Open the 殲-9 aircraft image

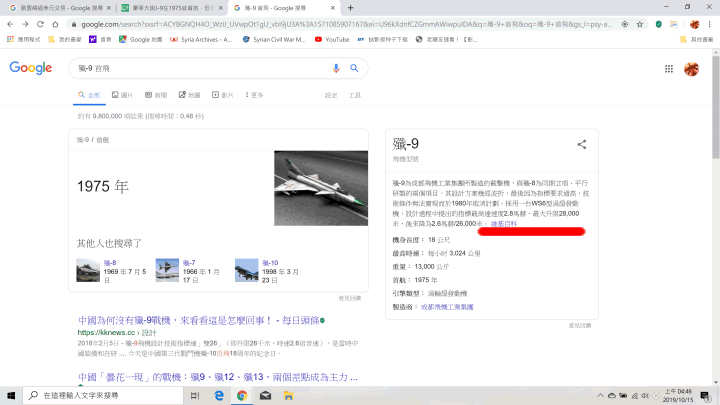coord(321,188)
